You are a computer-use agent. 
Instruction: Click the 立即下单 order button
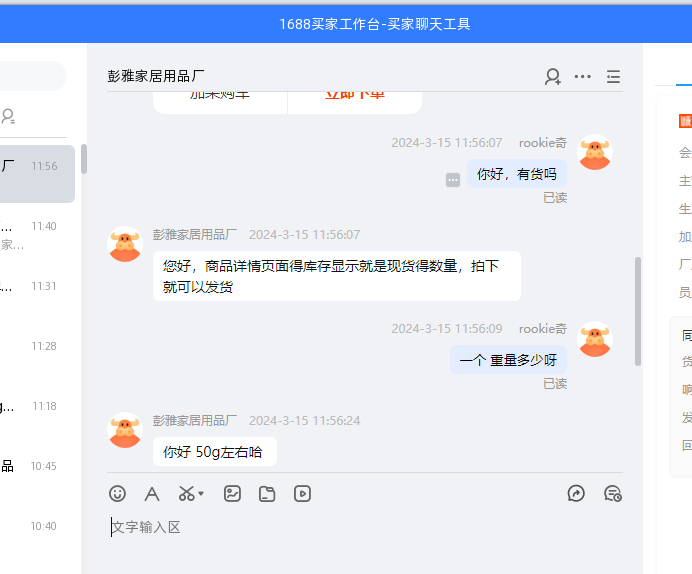click(x=355, y=101)
